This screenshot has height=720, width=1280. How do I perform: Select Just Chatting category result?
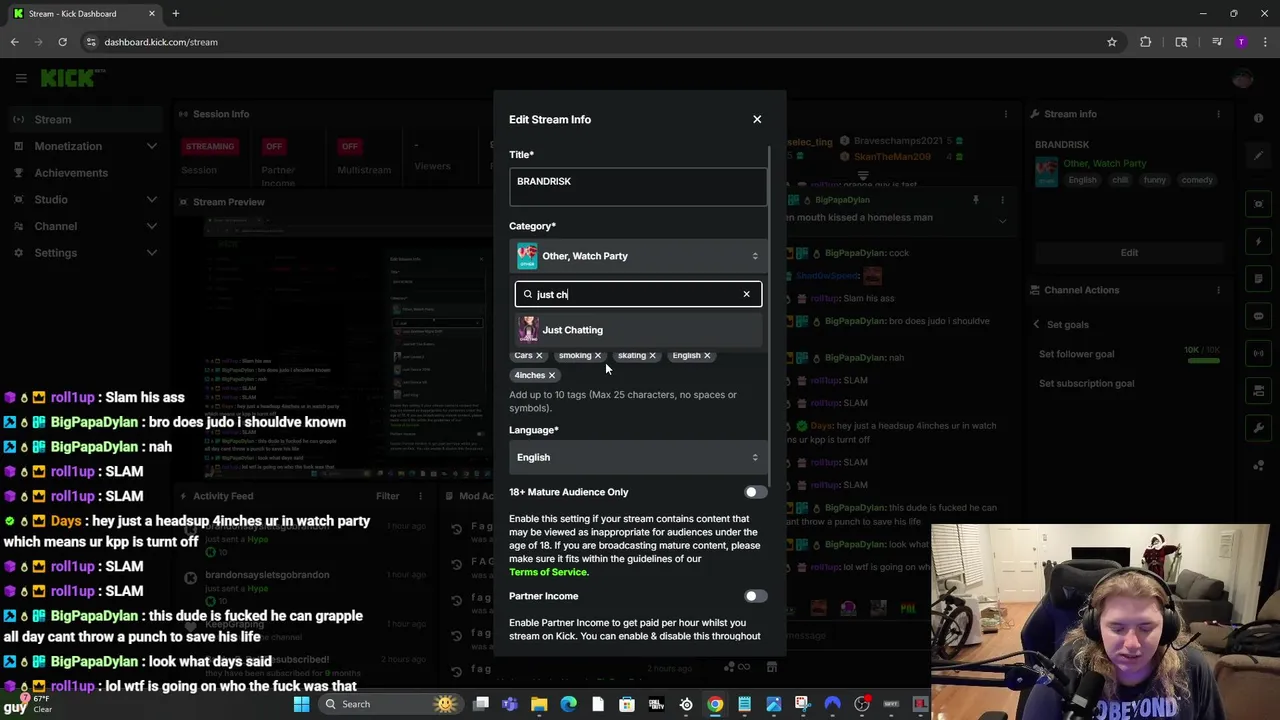pyautogui.click(x=638, y=330)
